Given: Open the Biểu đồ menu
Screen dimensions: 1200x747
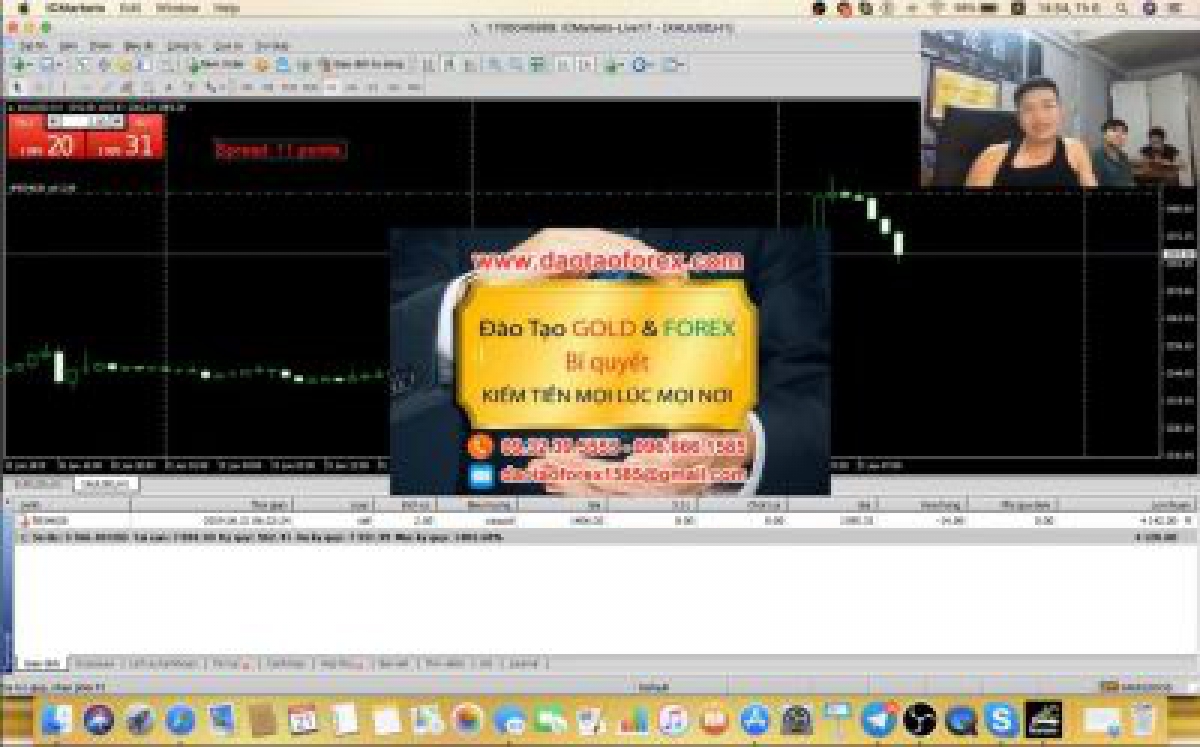Looking at the screenshot, I should (138, 46).
